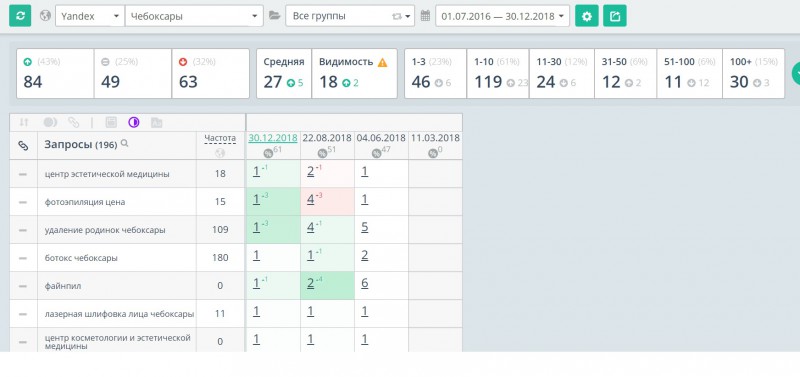Click the save icon in table toolbar
The width and height of the screenshot is (800, 377).
(111, 122)
